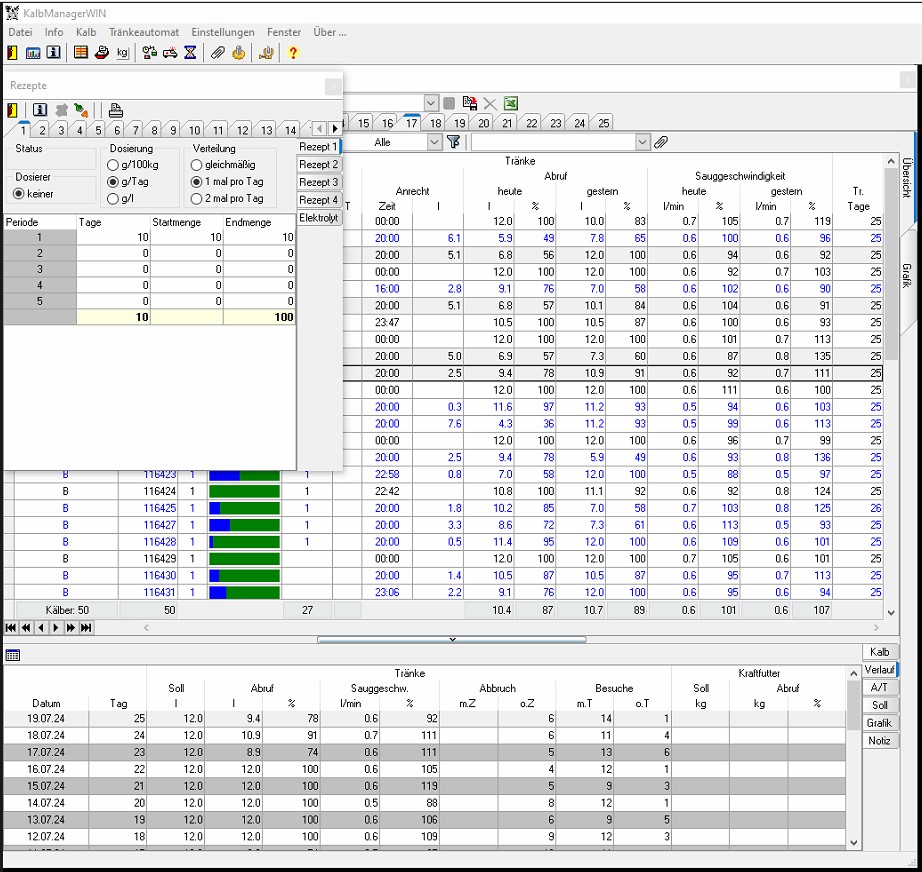Click the Tage cell for Periode 2
This screenshot has width=922, height=872.
pos(112,254)
